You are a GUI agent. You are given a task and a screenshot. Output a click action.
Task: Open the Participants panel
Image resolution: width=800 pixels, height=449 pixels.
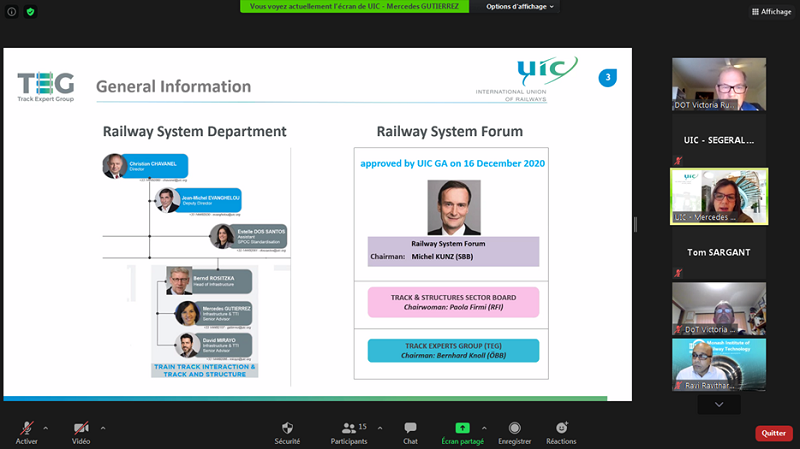(x=349, y=433)
